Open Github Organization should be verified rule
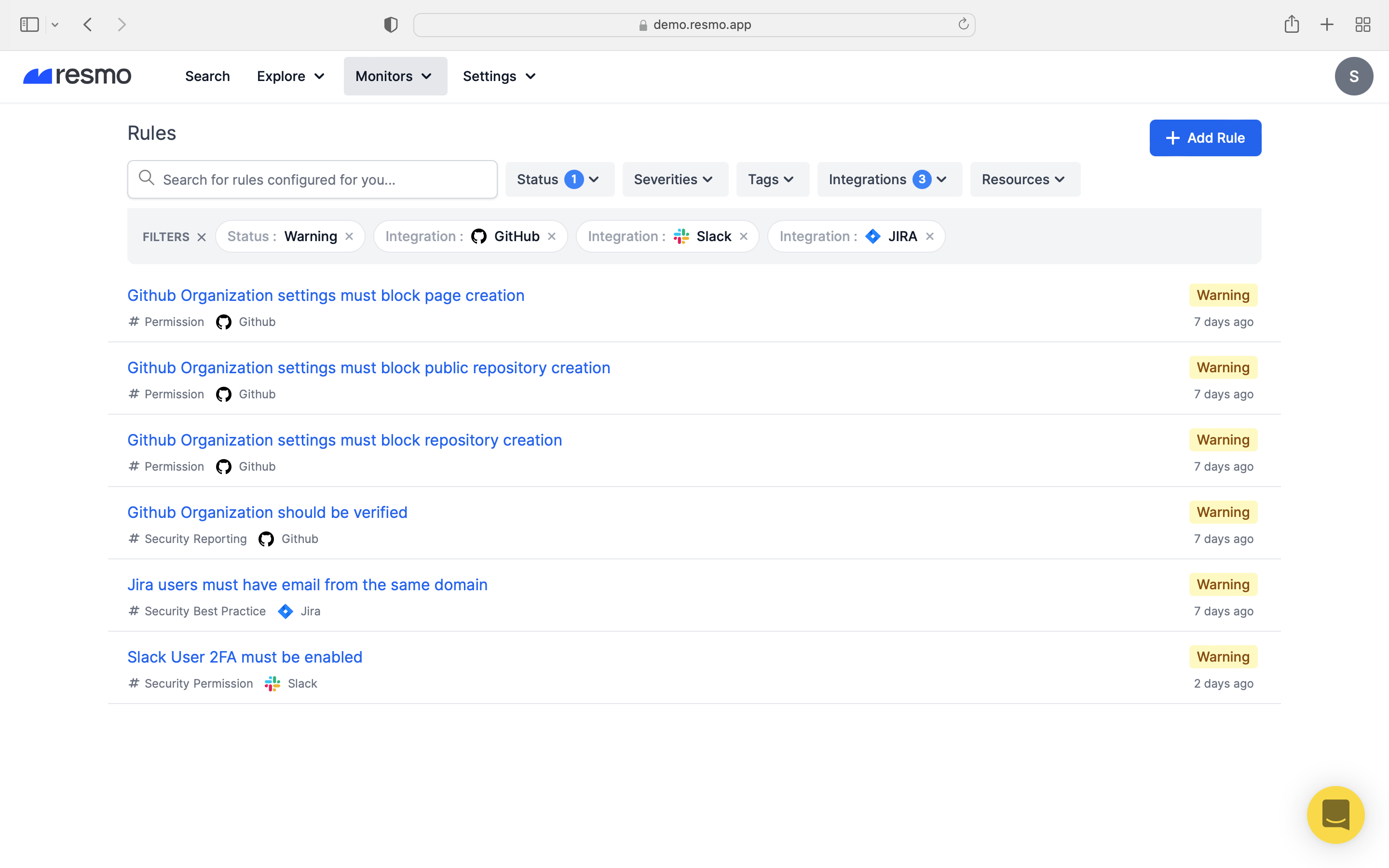The height and width of the screenshot is (868, 1389). [x=267, y=512]
